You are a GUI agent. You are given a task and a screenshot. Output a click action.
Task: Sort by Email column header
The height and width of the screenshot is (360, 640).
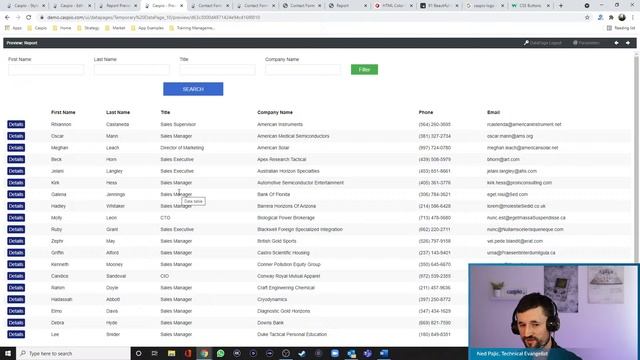pyautogui.click(x=493, y=112)
